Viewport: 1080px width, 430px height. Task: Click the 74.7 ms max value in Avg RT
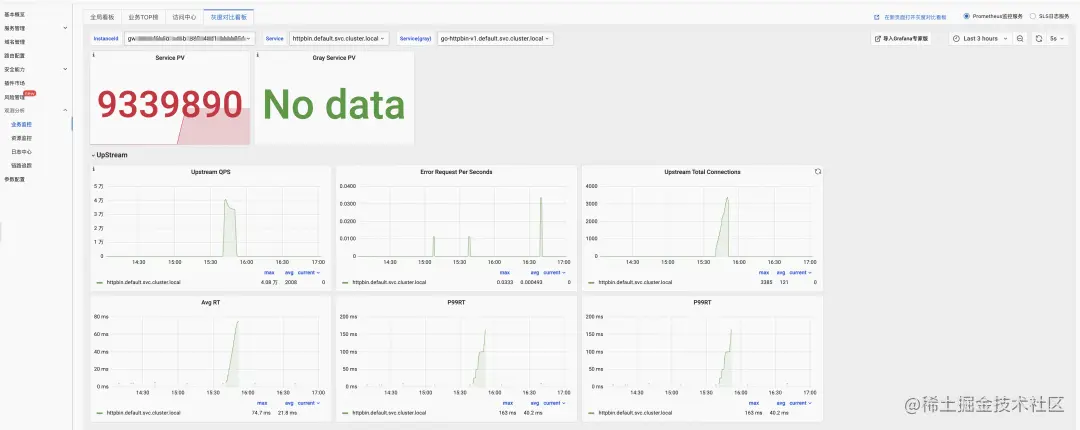(260, 413)
